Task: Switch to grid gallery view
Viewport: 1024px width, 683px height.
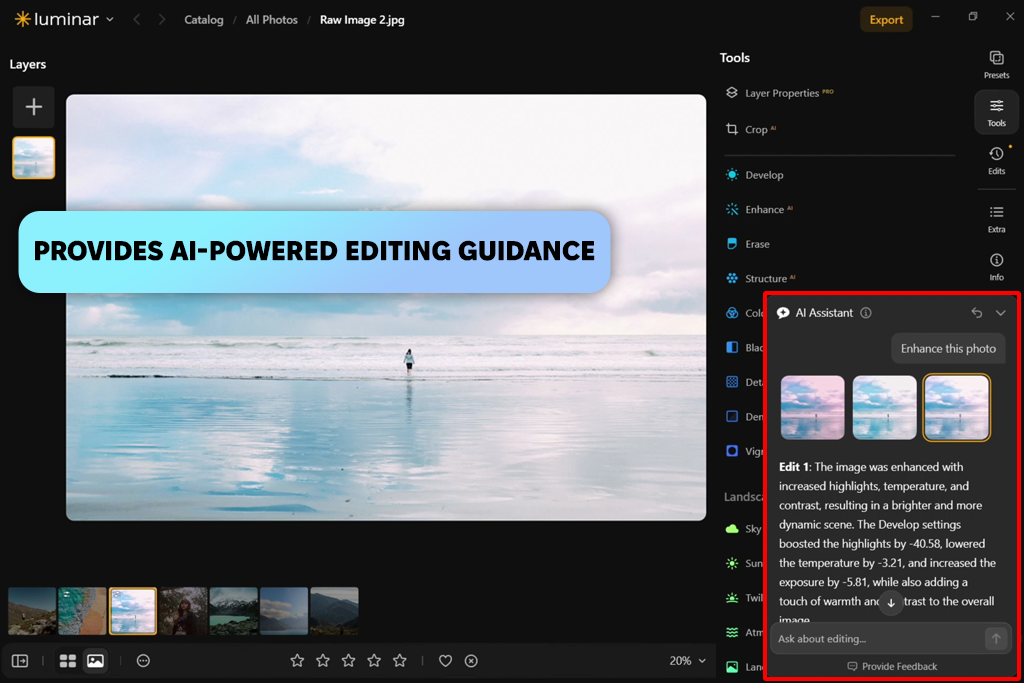Action: 68,661
